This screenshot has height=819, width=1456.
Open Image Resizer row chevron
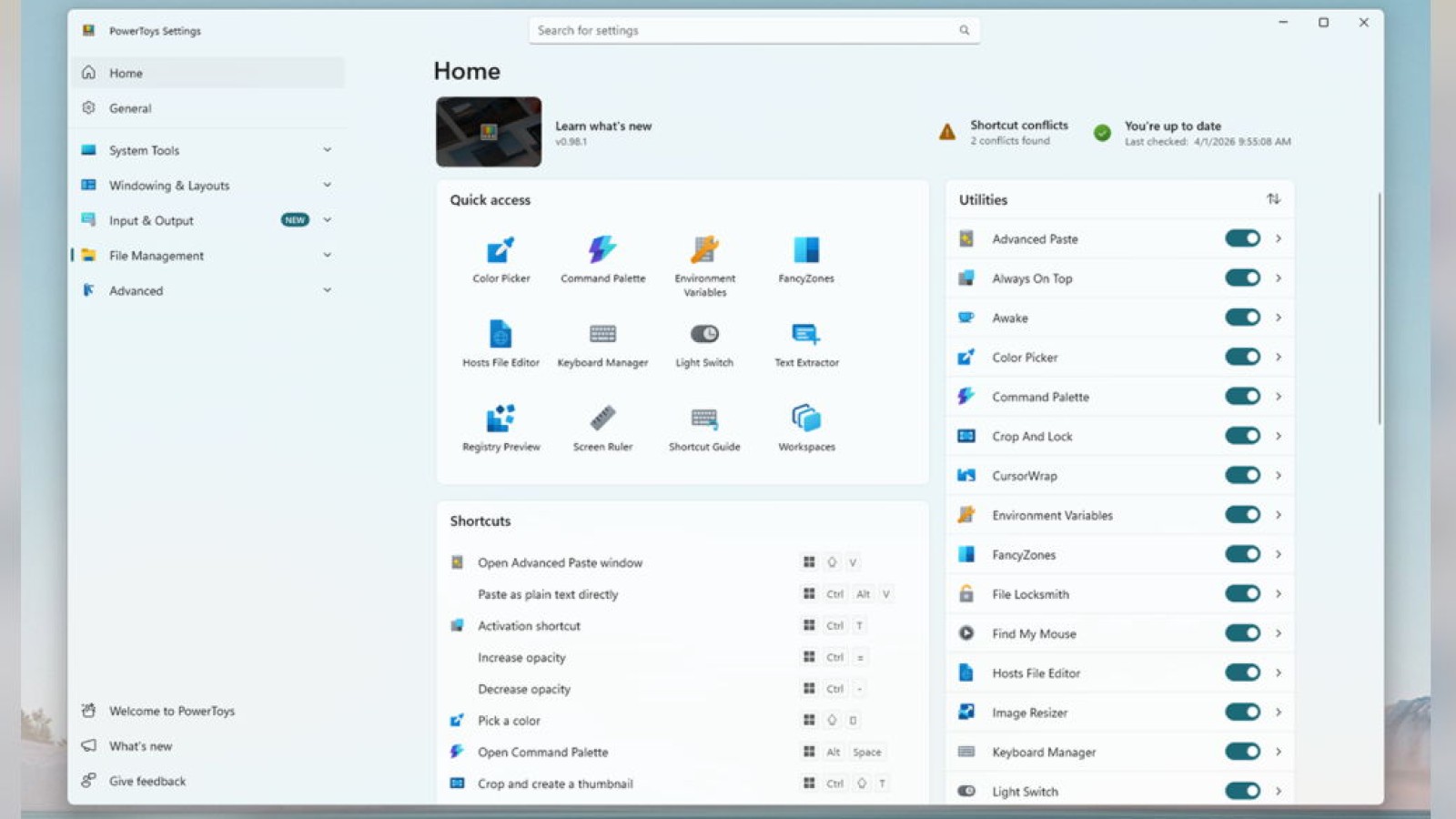pos(1279,712)
